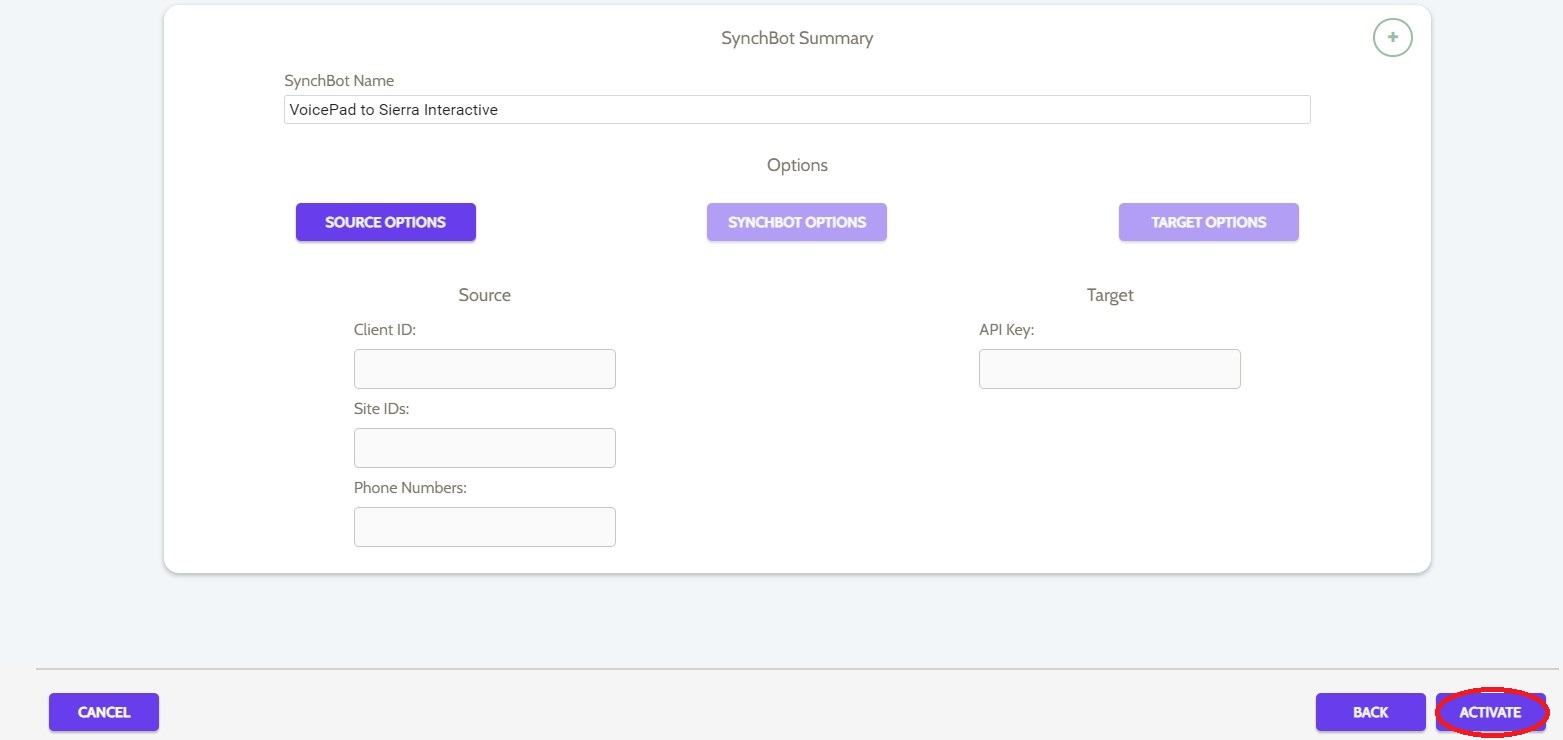
Task: Click the API Key label
Action: point(1007,330)
